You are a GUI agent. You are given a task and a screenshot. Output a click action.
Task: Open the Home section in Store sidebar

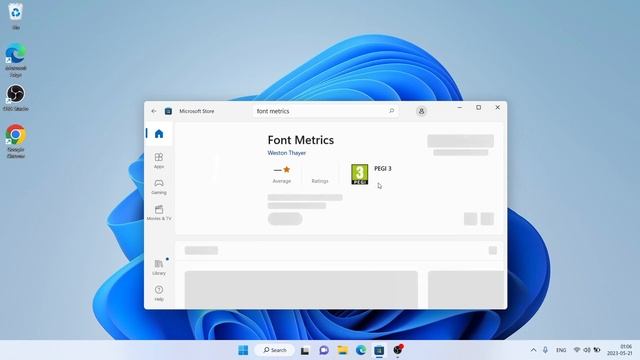click(x=159, y=134)
